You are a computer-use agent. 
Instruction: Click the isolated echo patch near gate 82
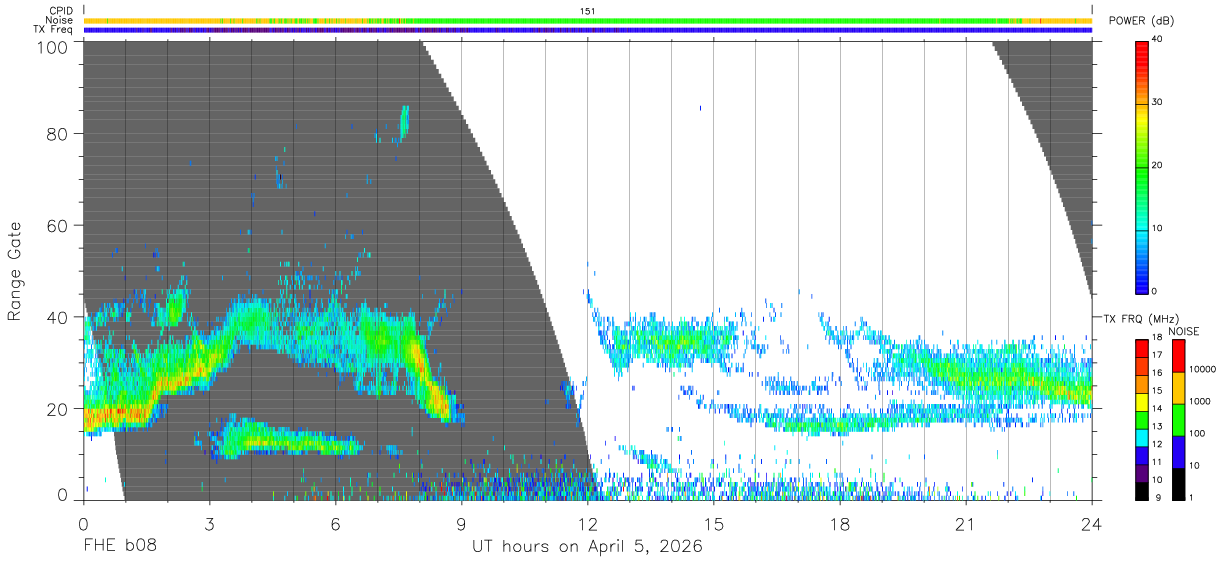click(404, 122)
